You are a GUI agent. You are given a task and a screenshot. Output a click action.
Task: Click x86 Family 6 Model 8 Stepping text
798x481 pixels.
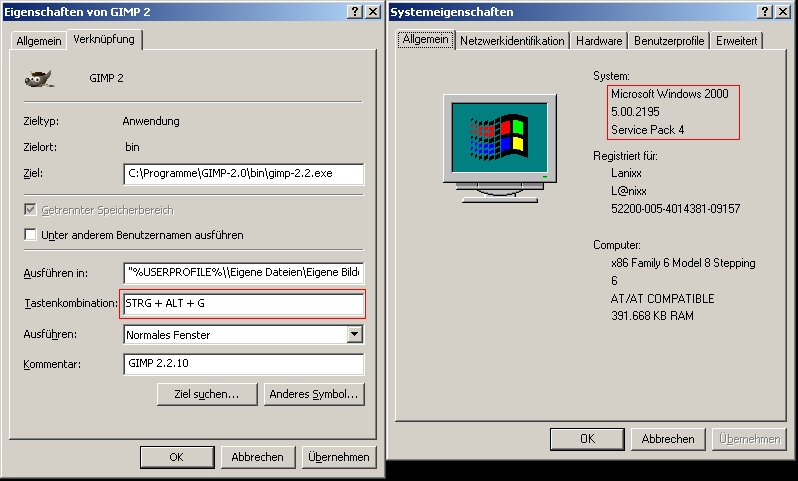click(683, 263)
